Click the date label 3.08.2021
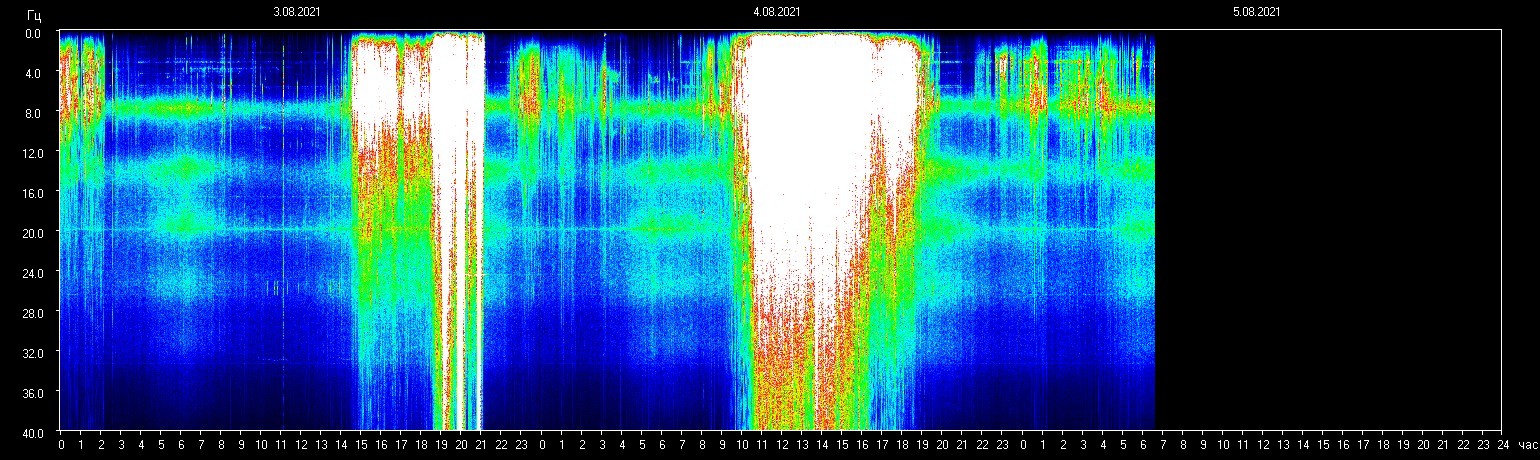 point(297,12)
